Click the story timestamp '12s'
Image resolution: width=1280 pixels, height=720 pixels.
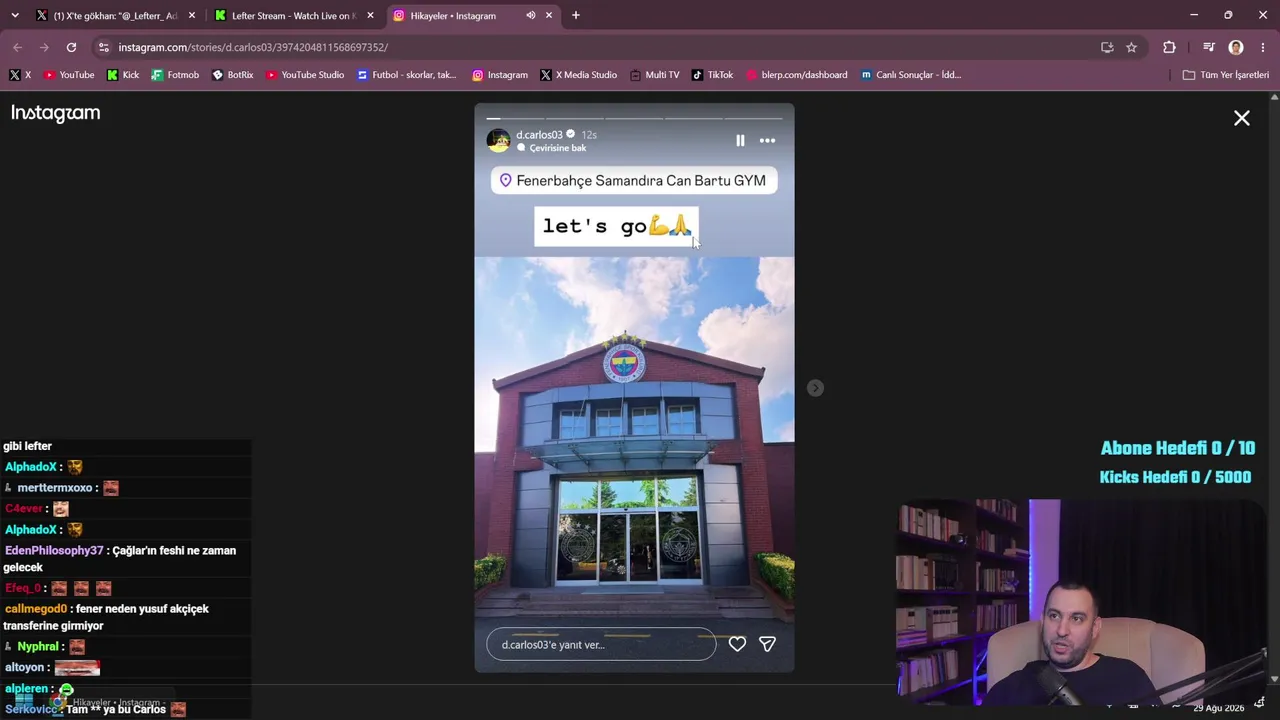(x=589, y=134)
